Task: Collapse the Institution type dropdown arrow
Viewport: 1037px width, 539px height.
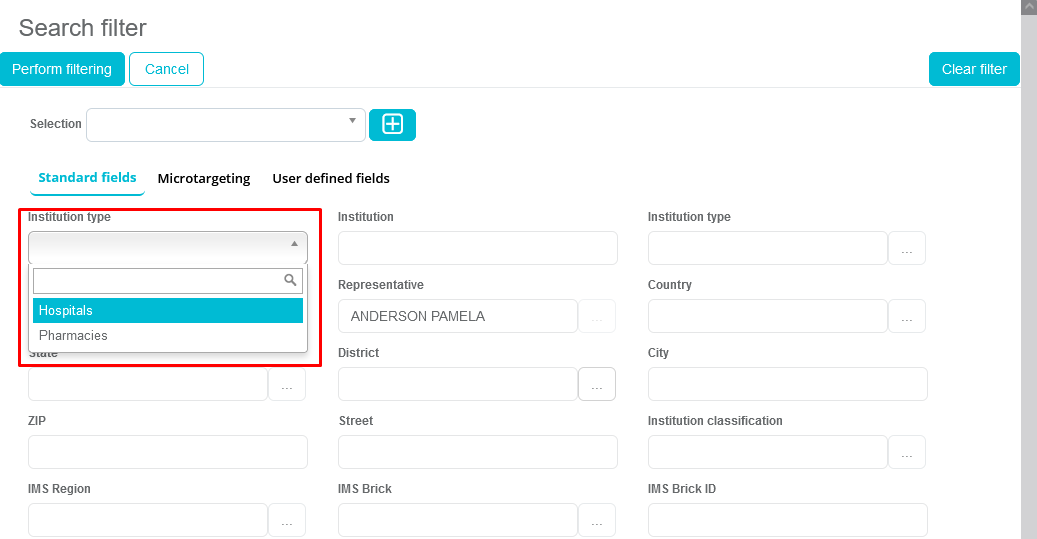Action: [294, 244]
